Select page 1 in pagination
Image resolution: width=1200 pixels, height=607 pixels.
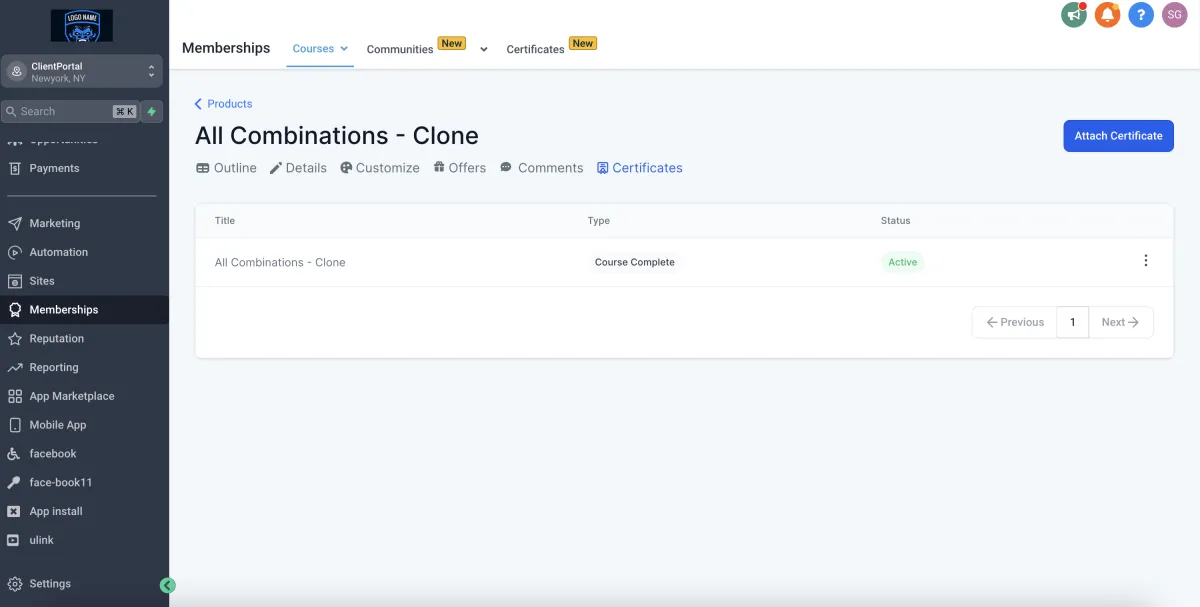pos(1073,322)
